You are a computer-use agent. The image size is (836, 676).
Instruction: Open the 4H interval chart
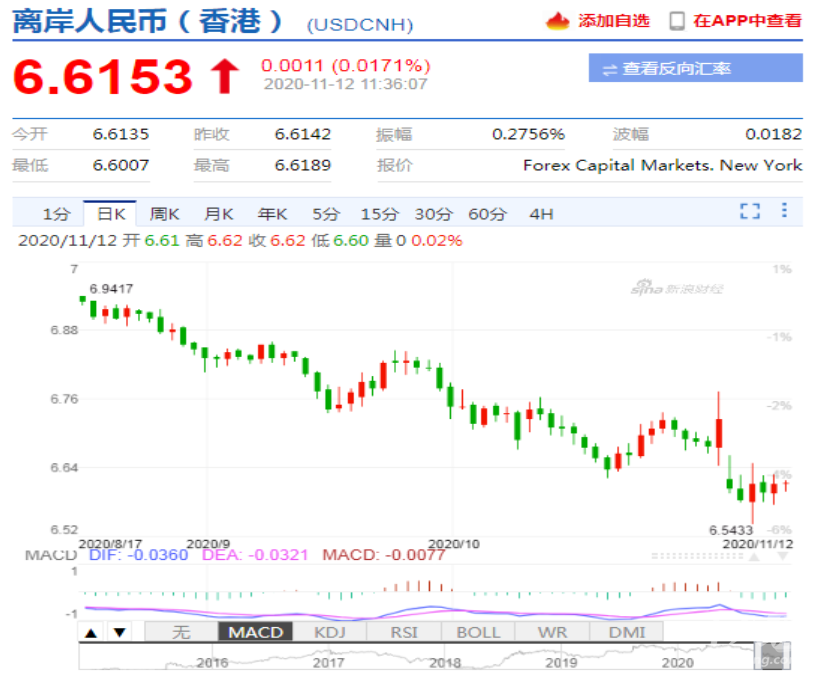541,213
